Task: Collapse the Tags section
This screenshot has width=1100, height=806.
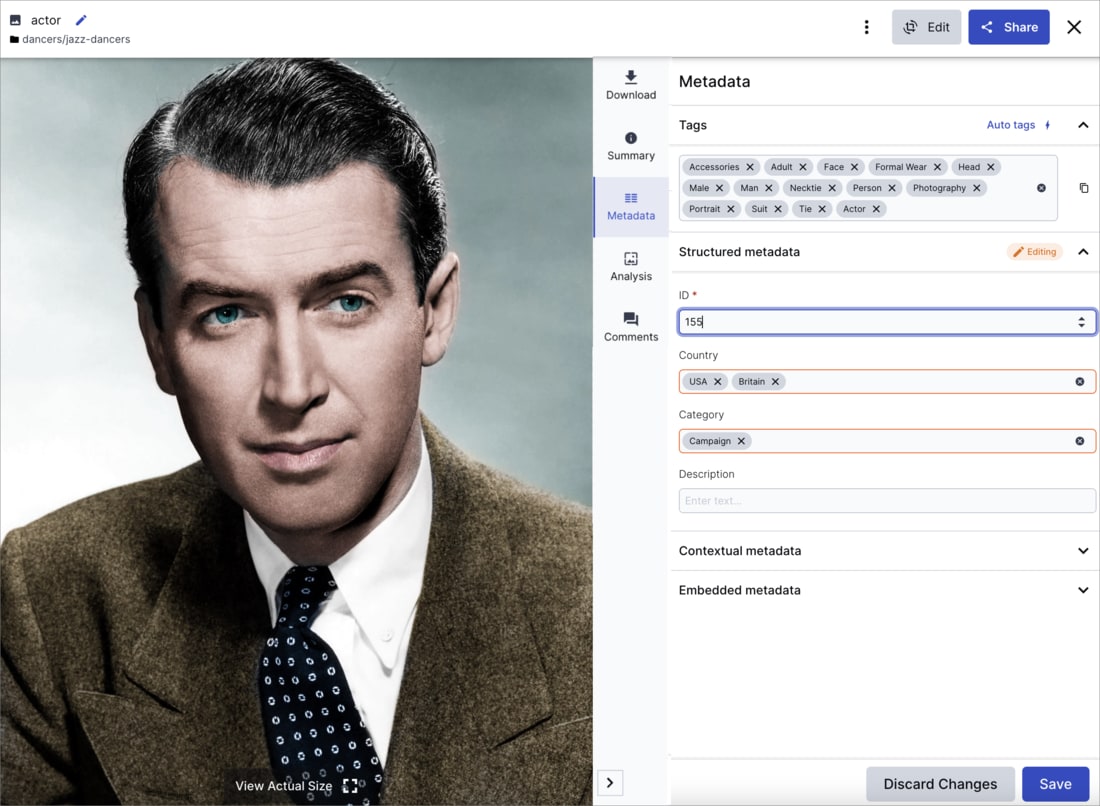Action: tap(1082, 125)
